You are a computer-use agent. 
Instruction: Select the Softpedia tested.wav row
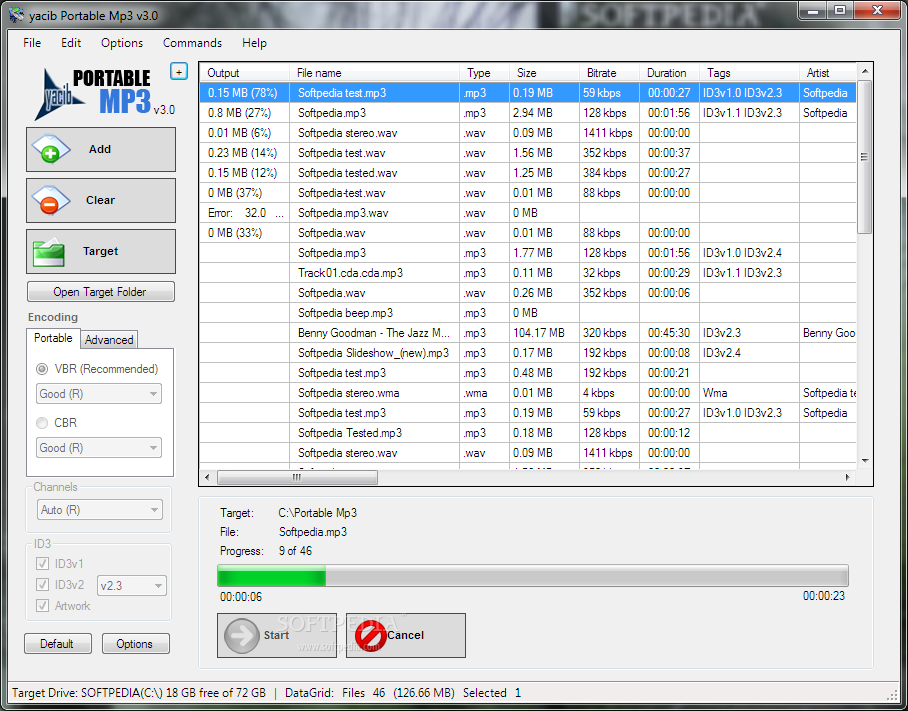click(x=528, y=173)
